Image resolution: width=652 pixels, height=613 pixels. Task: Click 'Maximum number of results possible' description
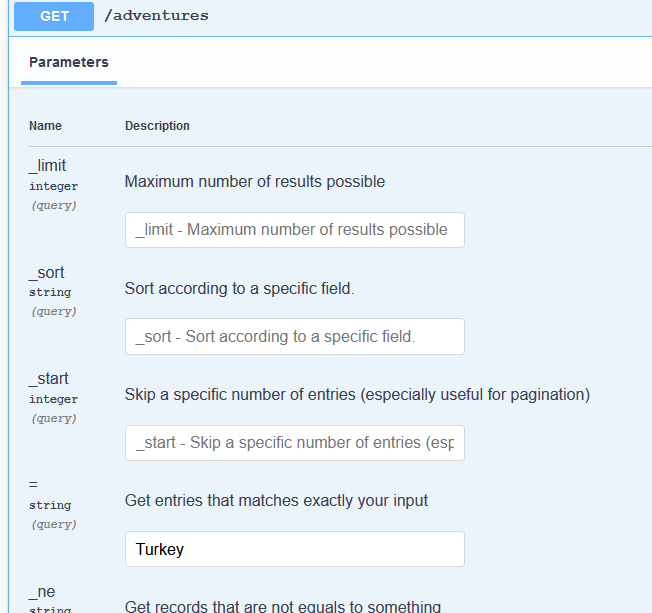(x=254, y=182)
